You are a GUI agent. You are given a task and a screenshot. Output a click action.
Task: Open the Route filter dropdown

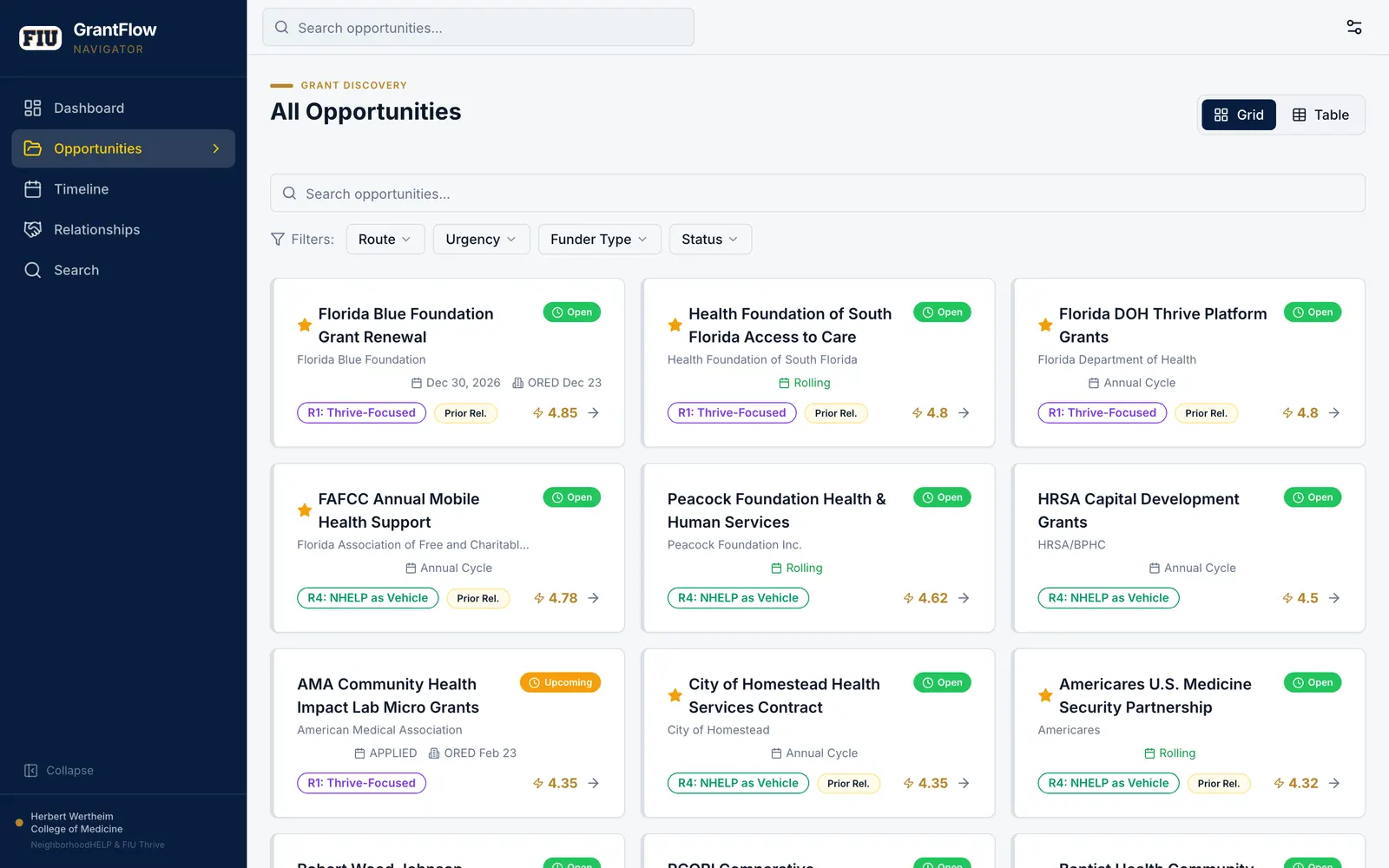click(385, 240)
